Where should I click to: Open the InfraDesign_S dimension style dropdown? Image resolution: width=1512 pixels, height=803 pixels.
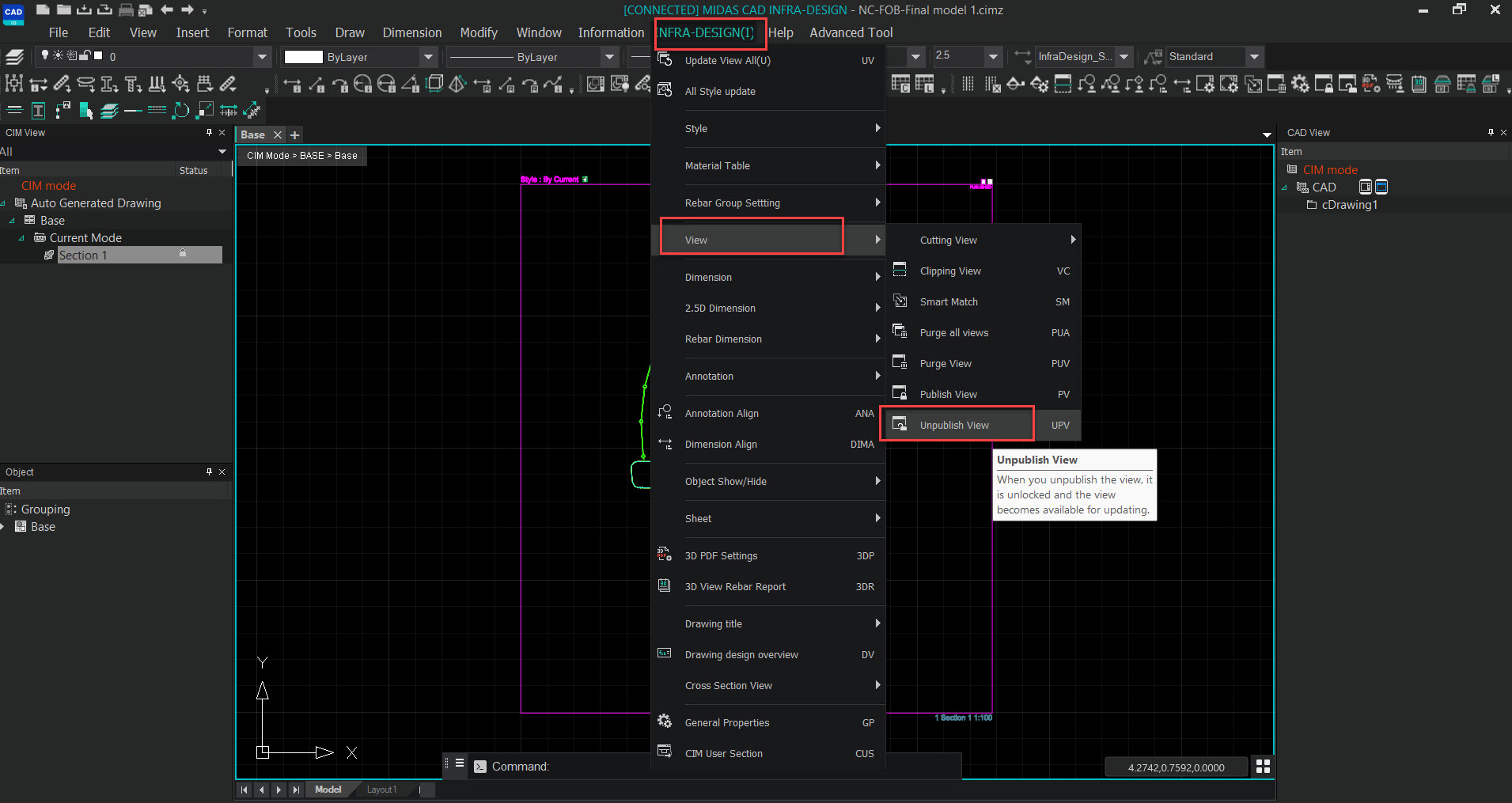tap(1124, 56)
